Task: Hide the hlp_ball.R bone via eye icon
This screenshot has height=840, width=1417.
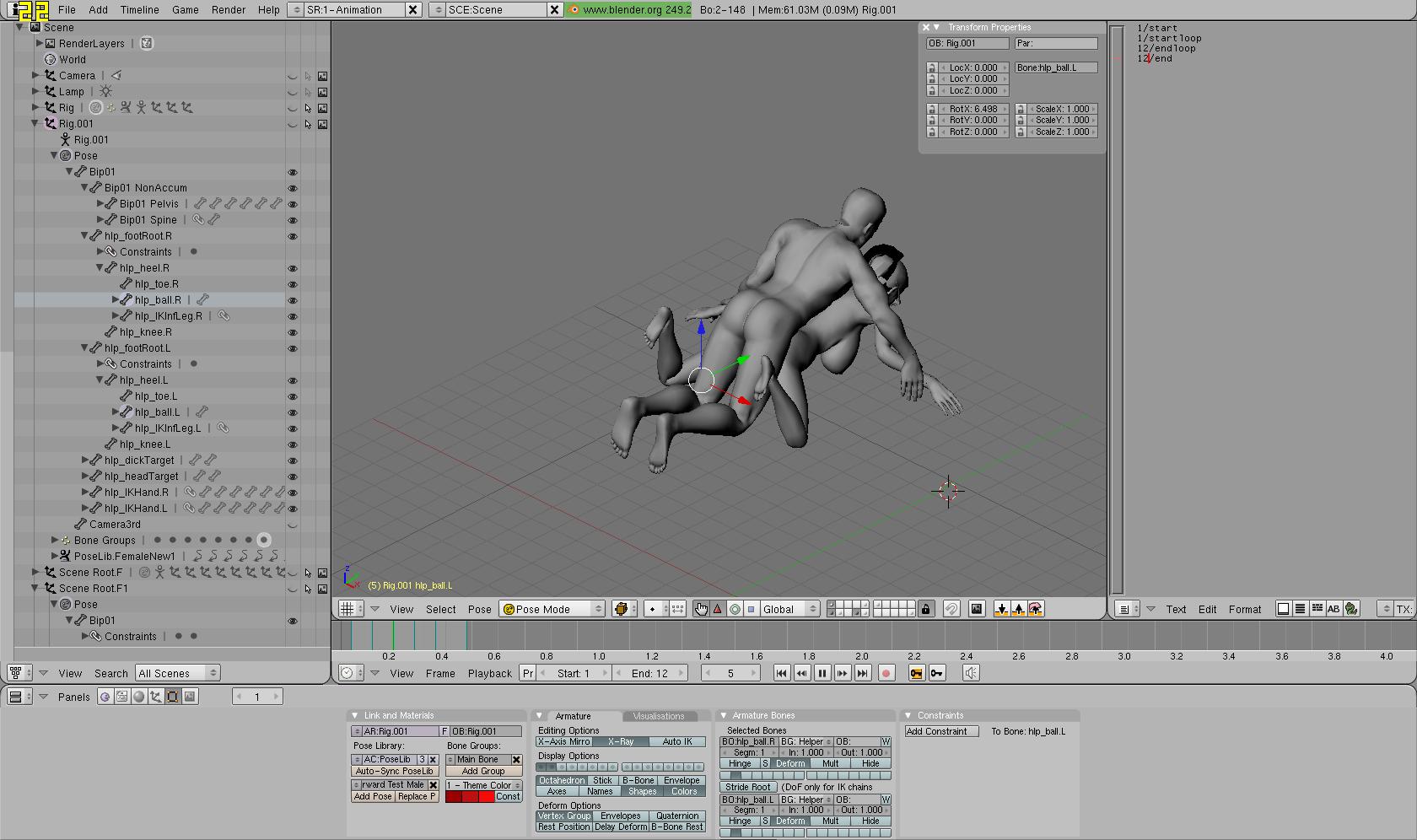Action: 293,300
